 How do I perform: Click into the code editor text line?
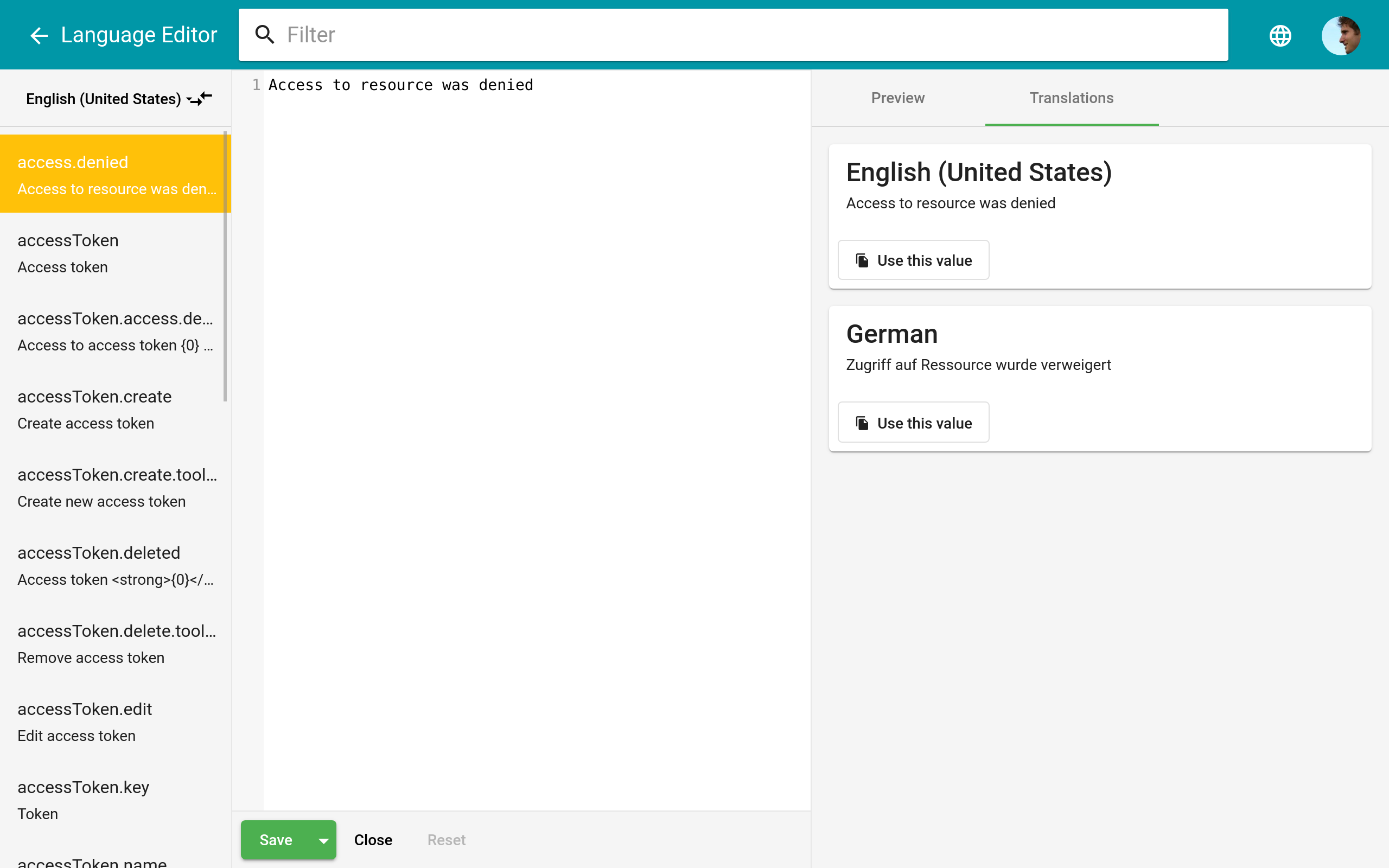400,85
